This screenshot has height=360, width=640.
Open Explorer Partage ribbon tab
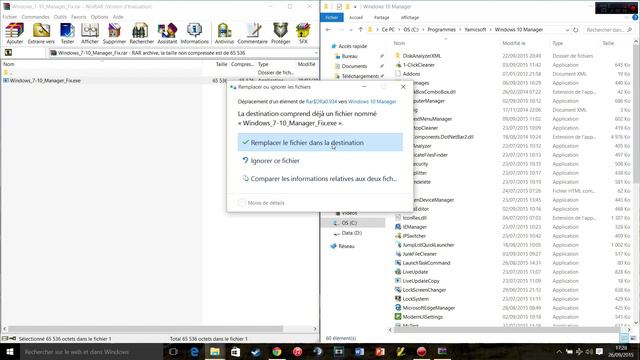(x=381, y=18)
